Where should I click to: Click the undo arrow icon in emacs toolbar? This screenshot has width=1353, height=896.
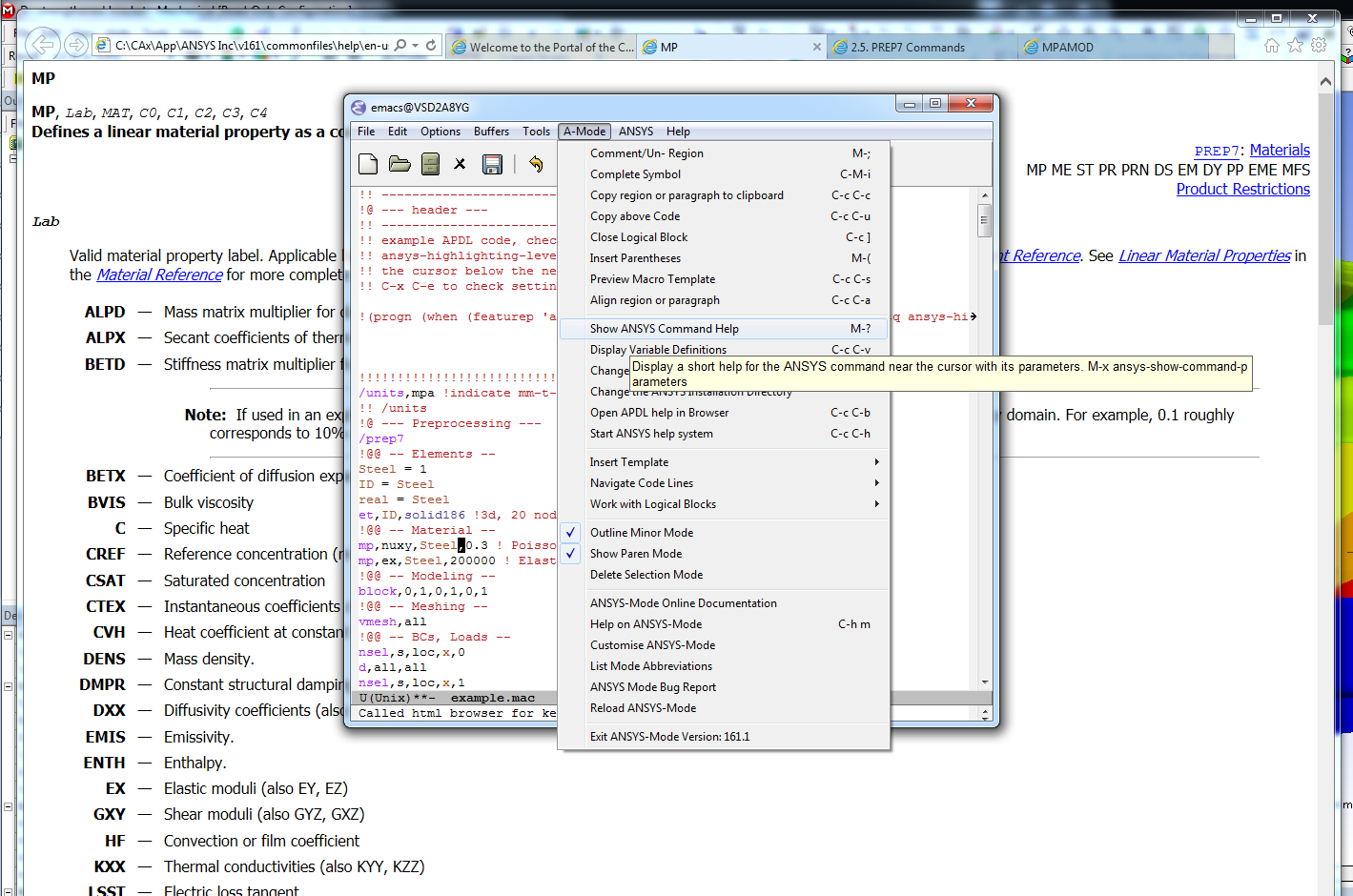pos(536,164)
